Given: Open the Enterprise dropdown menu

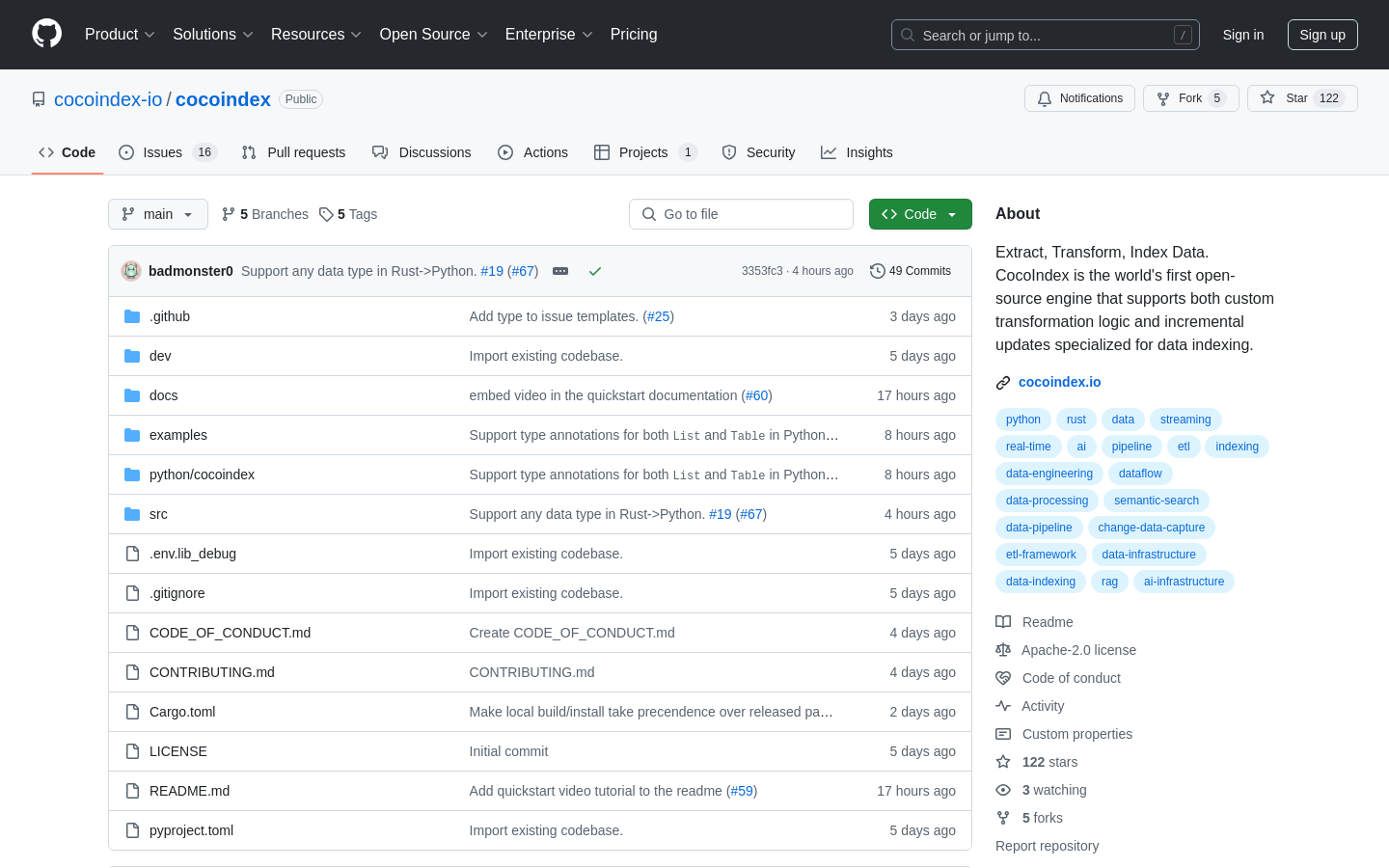Looking at the screenshot, I should tap(549, 34).
